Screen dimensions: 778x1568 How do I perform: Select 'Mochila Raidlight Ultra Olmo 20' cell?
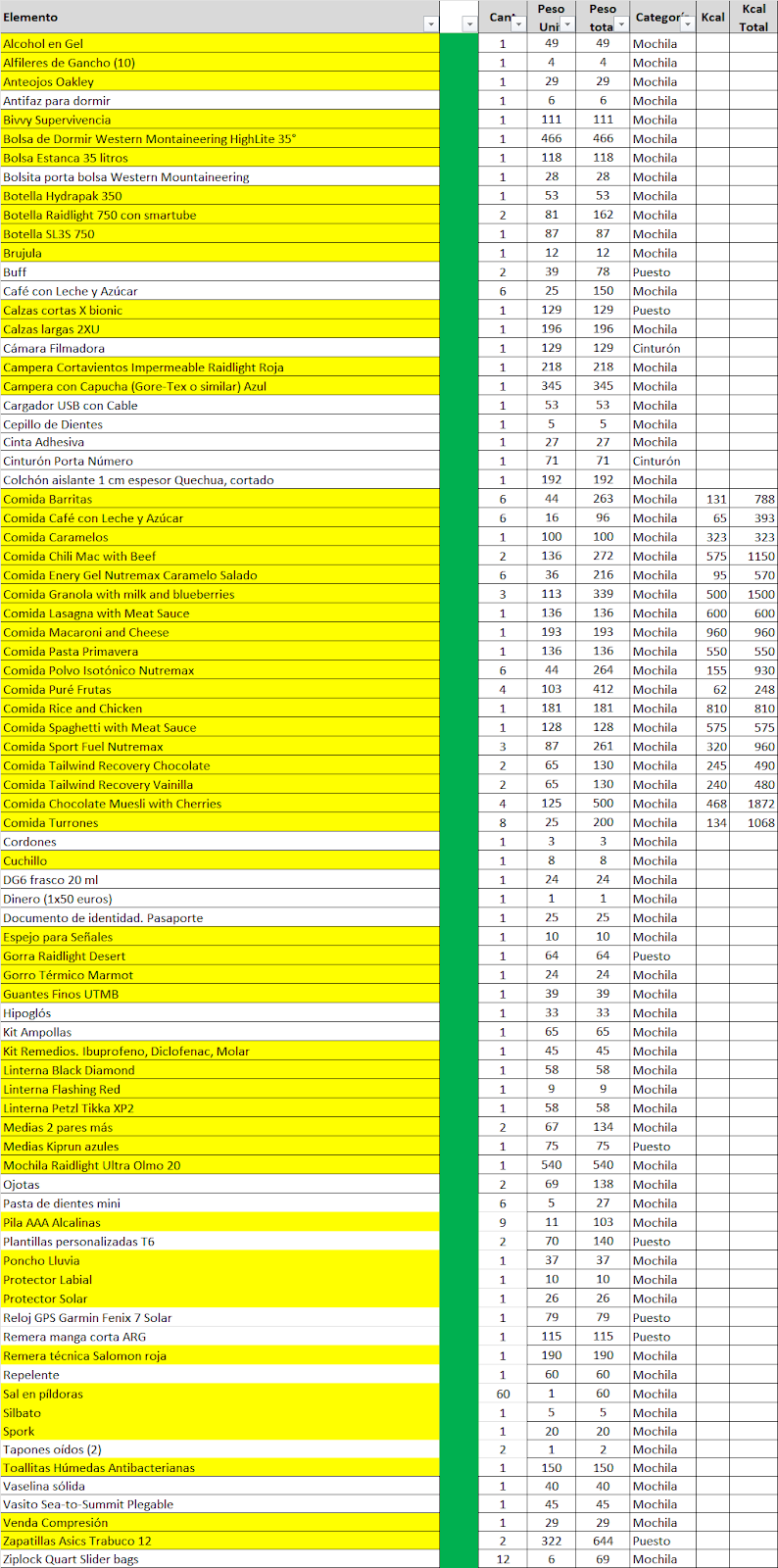click(x=219, y=1165)
